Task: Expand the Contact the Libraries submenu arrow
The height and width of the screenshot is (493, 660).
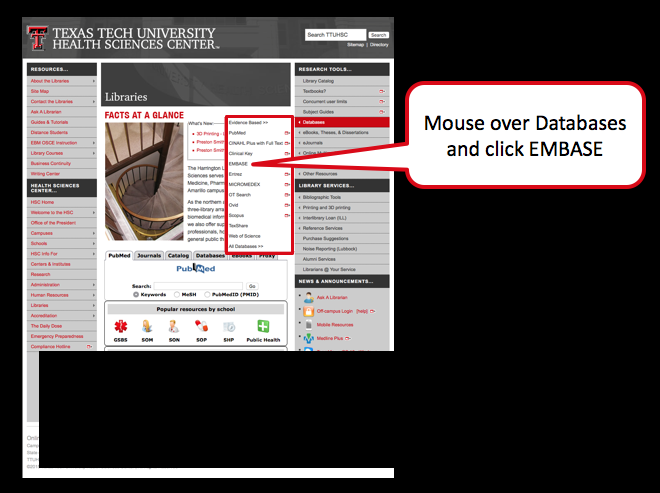Action: coord(93,101)
